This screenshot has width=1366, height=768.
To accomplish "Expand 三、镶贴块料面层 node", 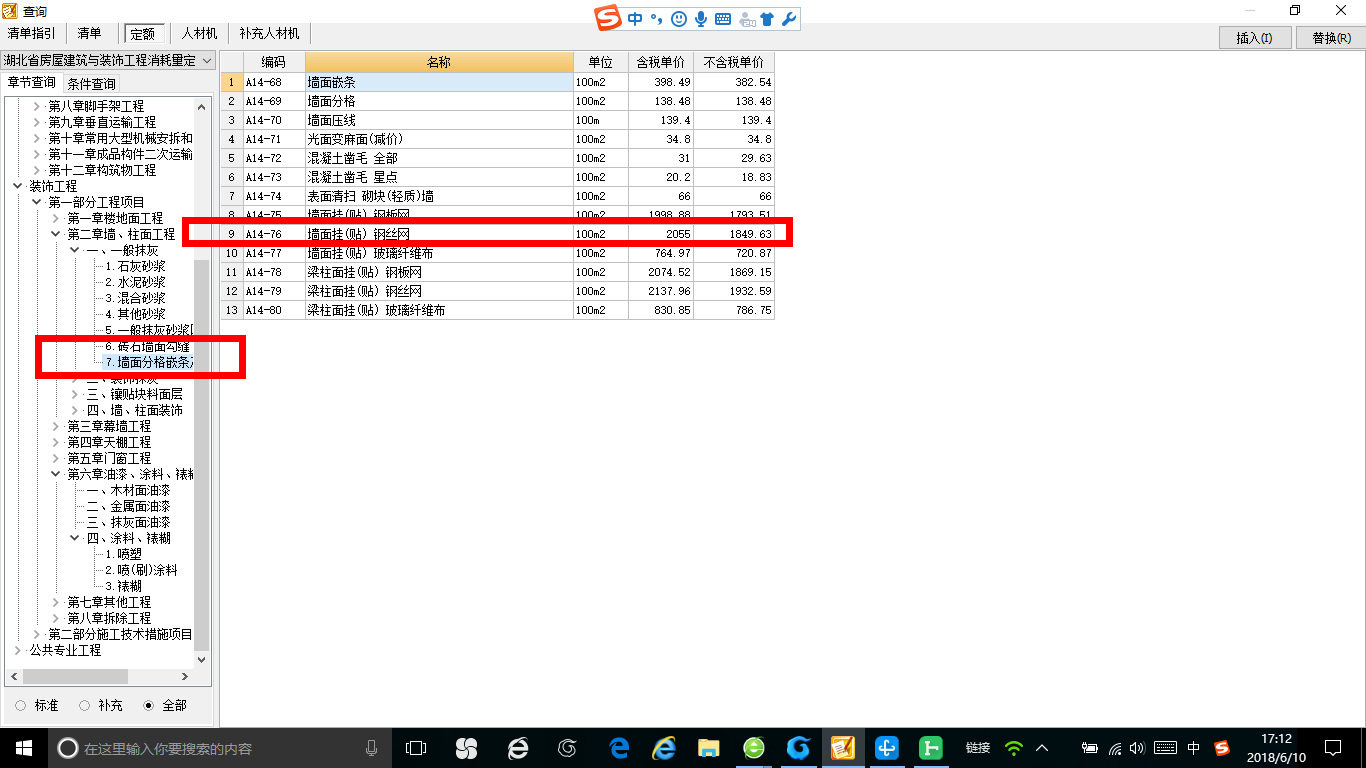I will point(75,394).
